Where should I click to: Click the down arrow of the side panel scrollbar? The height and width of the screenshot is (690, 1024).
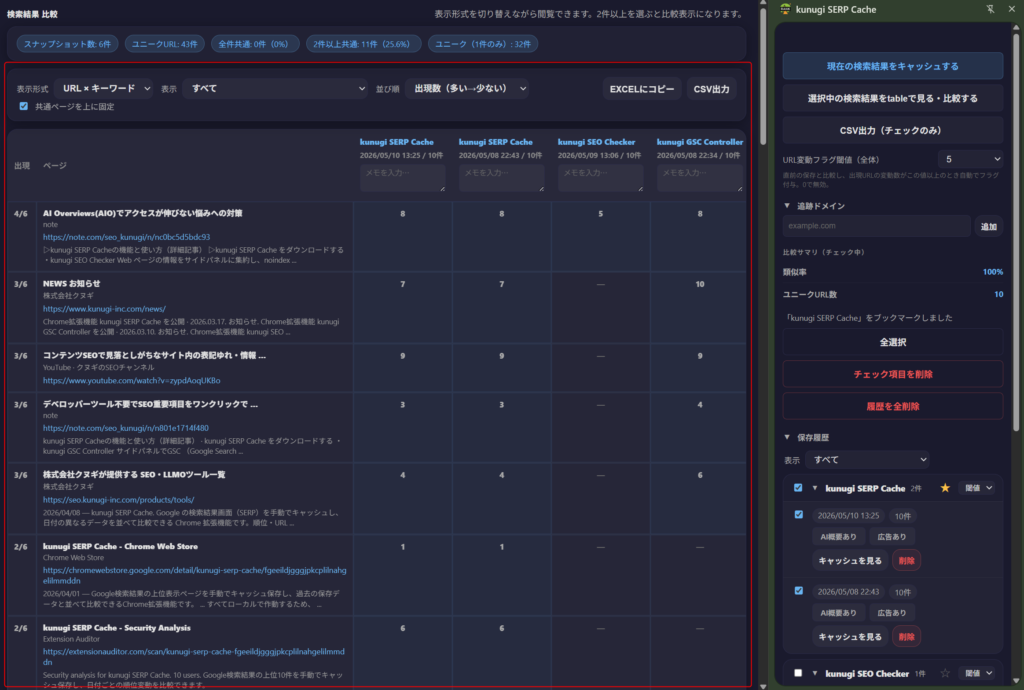[x=1016, y=682]
